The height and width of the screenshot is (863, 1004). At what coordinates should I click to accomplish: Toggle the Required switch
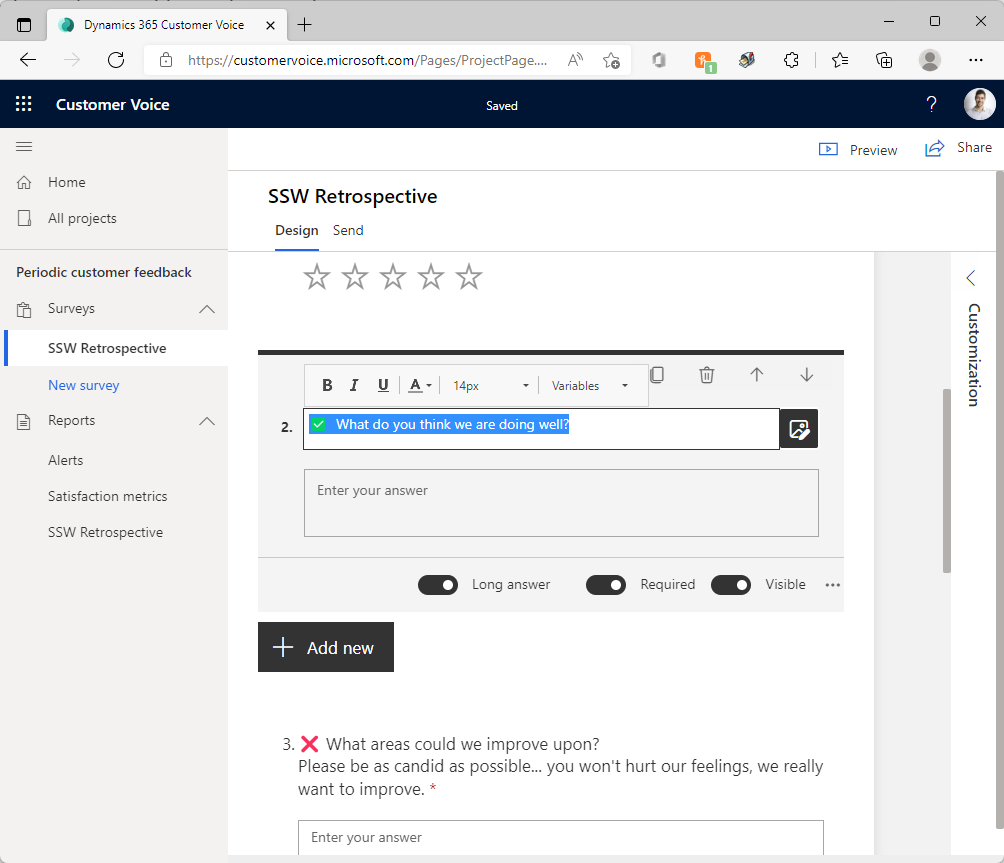coord(606,585)
